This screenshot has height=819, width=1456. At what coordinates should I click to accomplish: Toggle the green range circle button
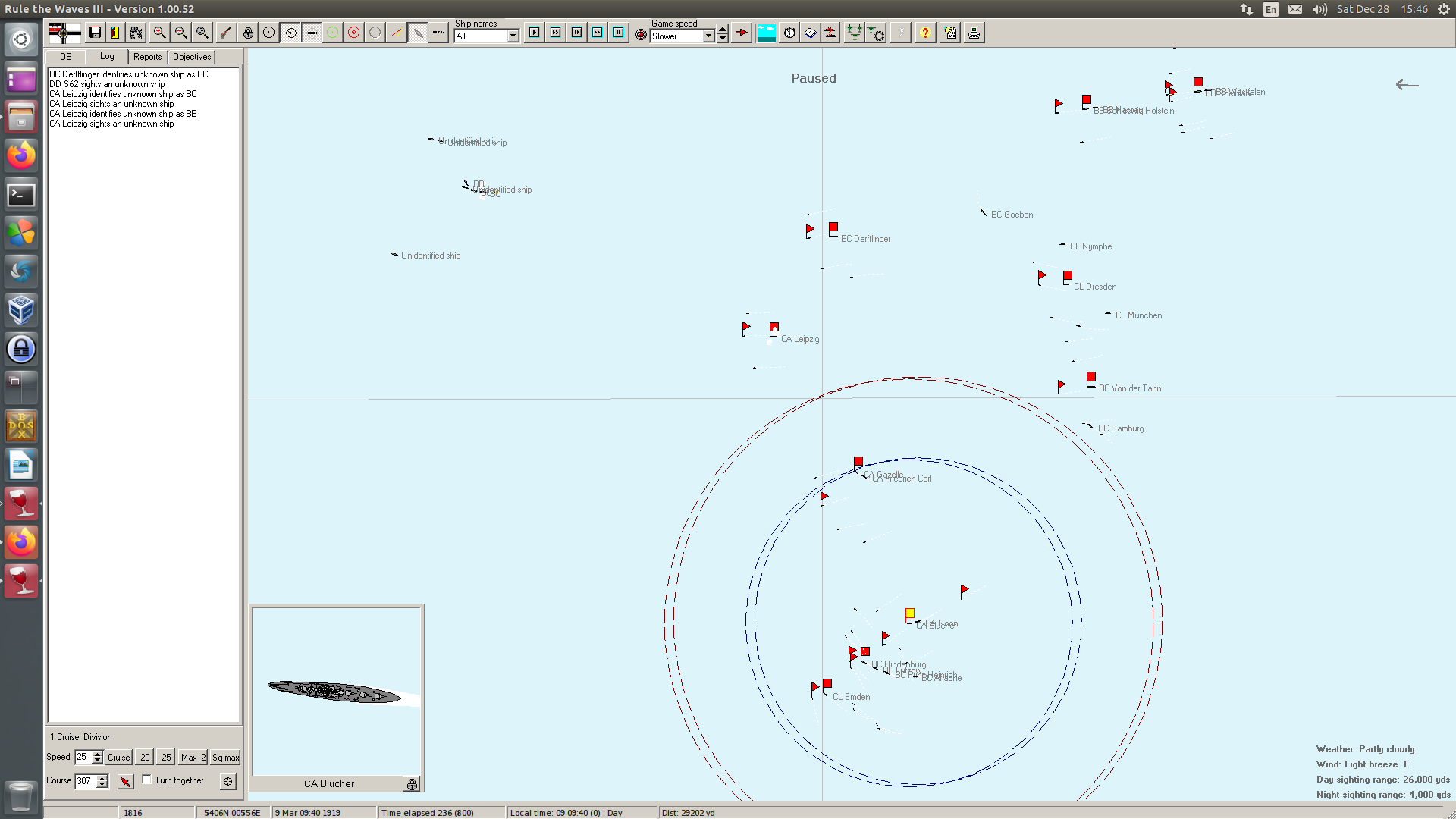pyautogui.click(x=332, y=33)
